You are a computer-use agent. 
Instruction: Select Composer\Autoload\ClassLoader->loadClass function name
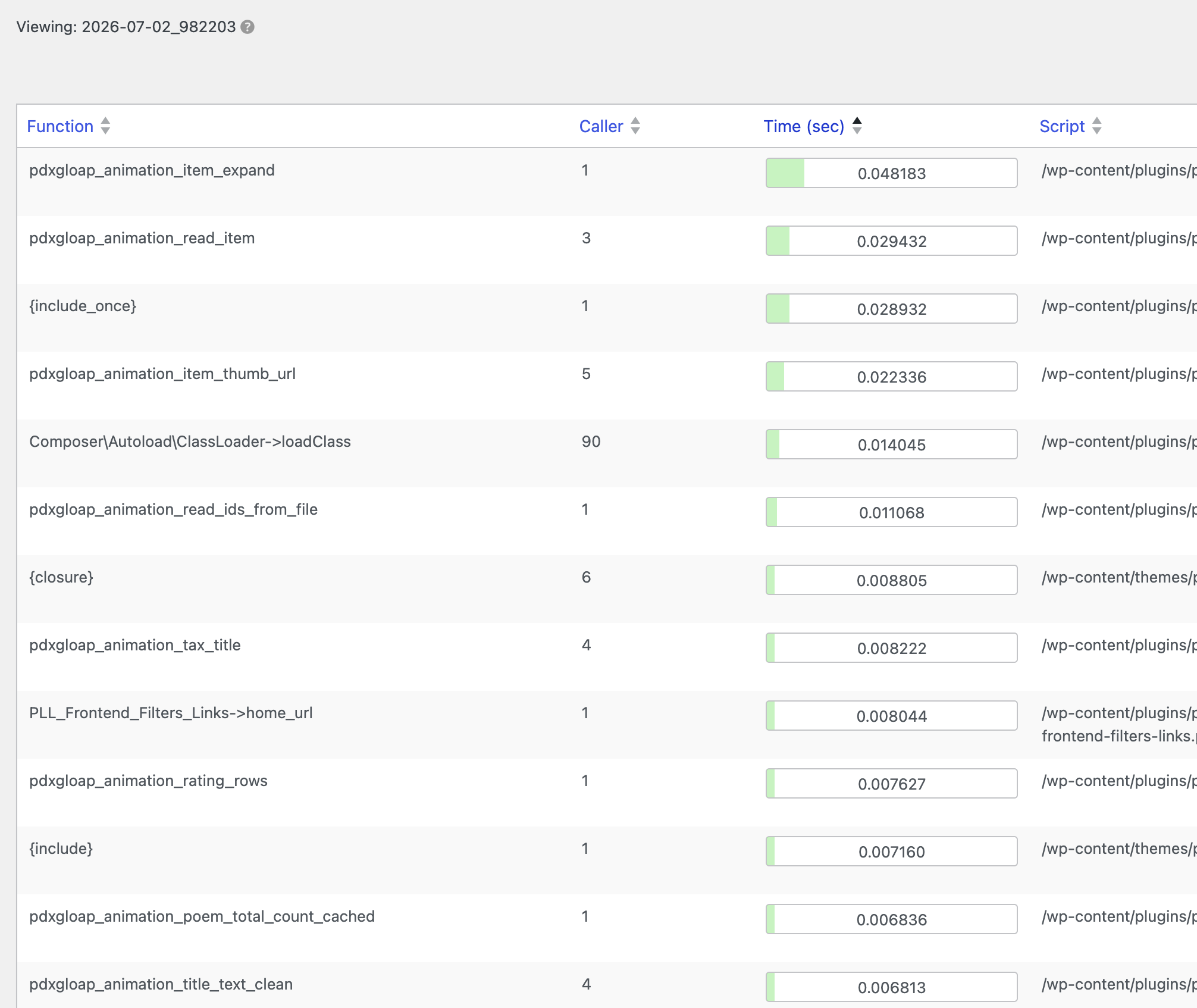coord(190,442)
